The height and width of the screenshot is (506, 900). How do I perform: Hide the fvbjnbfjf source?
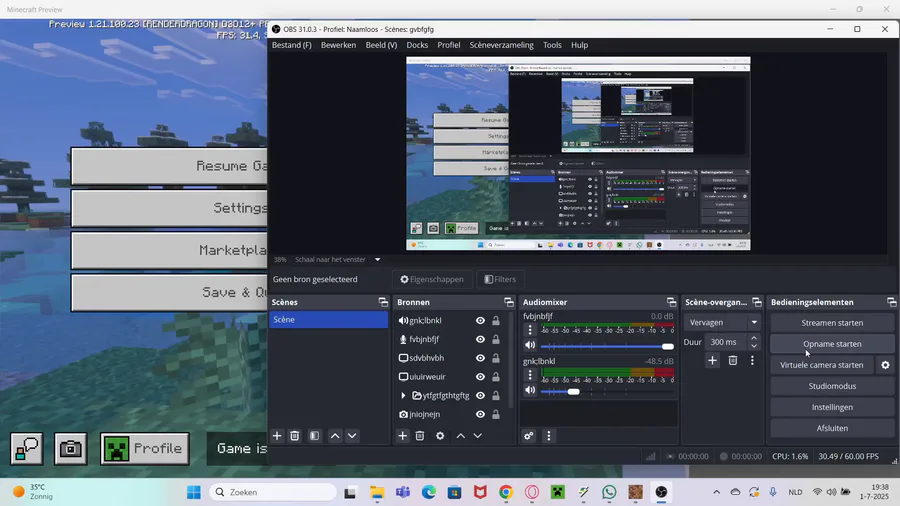click(x=480, y=340)
